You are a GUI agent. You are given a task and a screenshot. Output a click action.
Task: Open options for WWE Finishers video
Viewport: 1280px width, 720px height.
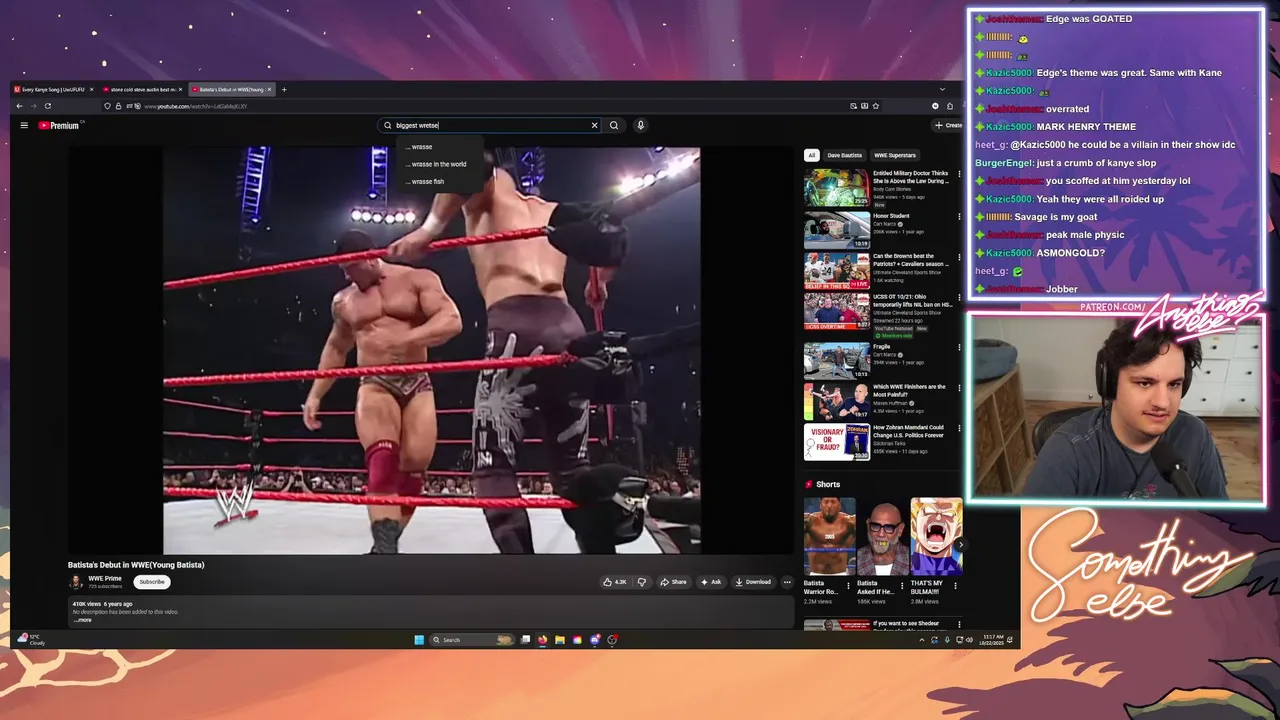pyautogui.click(x=959, y=388)
